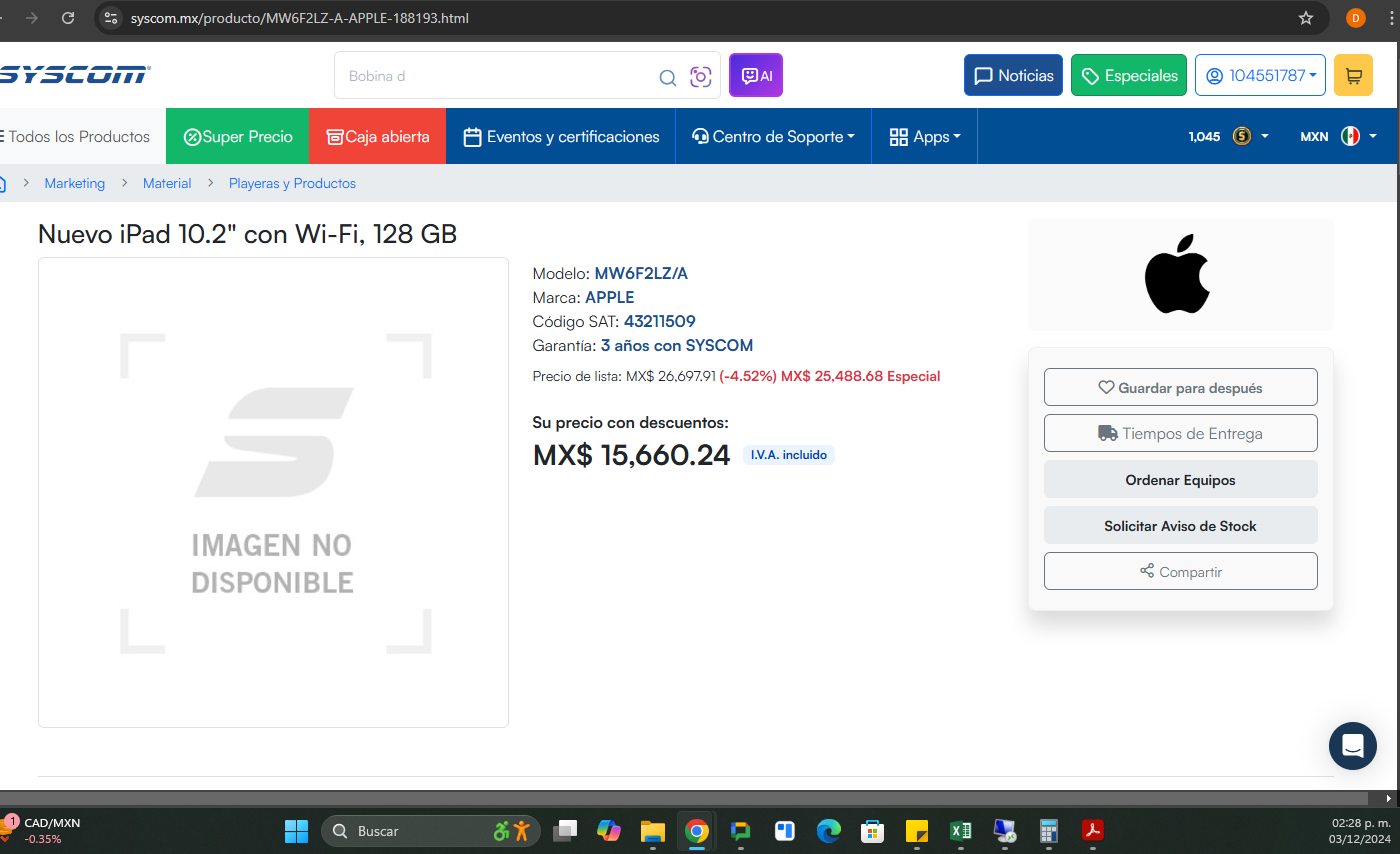
Task: Go forward in browser history
Action: [32, 18]
